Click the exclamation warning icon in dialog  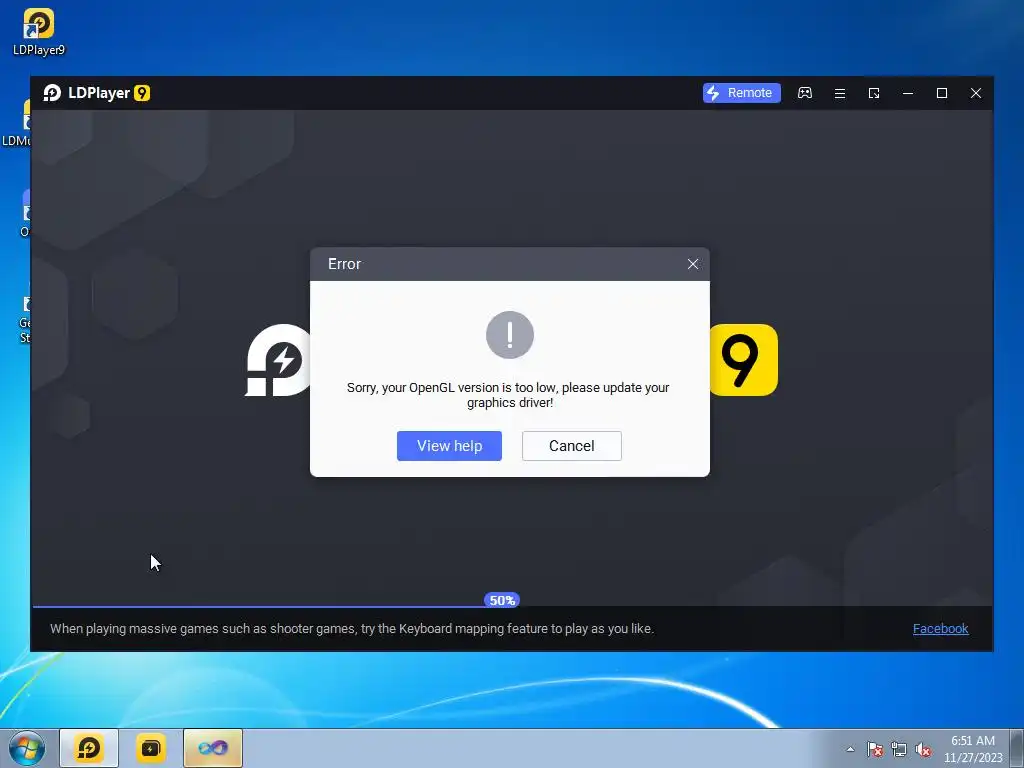point(509,334)
